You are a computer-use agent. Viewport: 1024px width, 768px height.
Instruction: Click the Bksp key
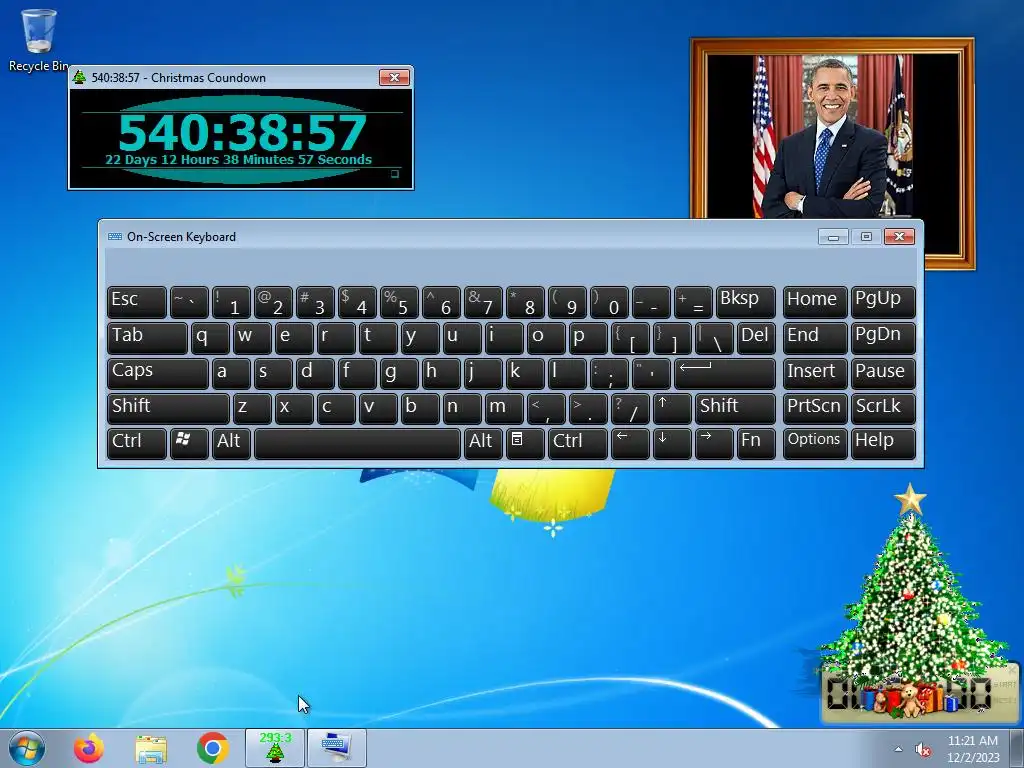click(746, 302)
